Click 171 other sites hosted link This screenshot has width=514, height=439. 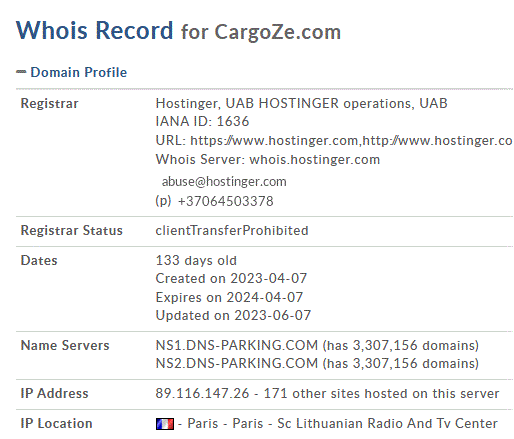coord(381,394)
